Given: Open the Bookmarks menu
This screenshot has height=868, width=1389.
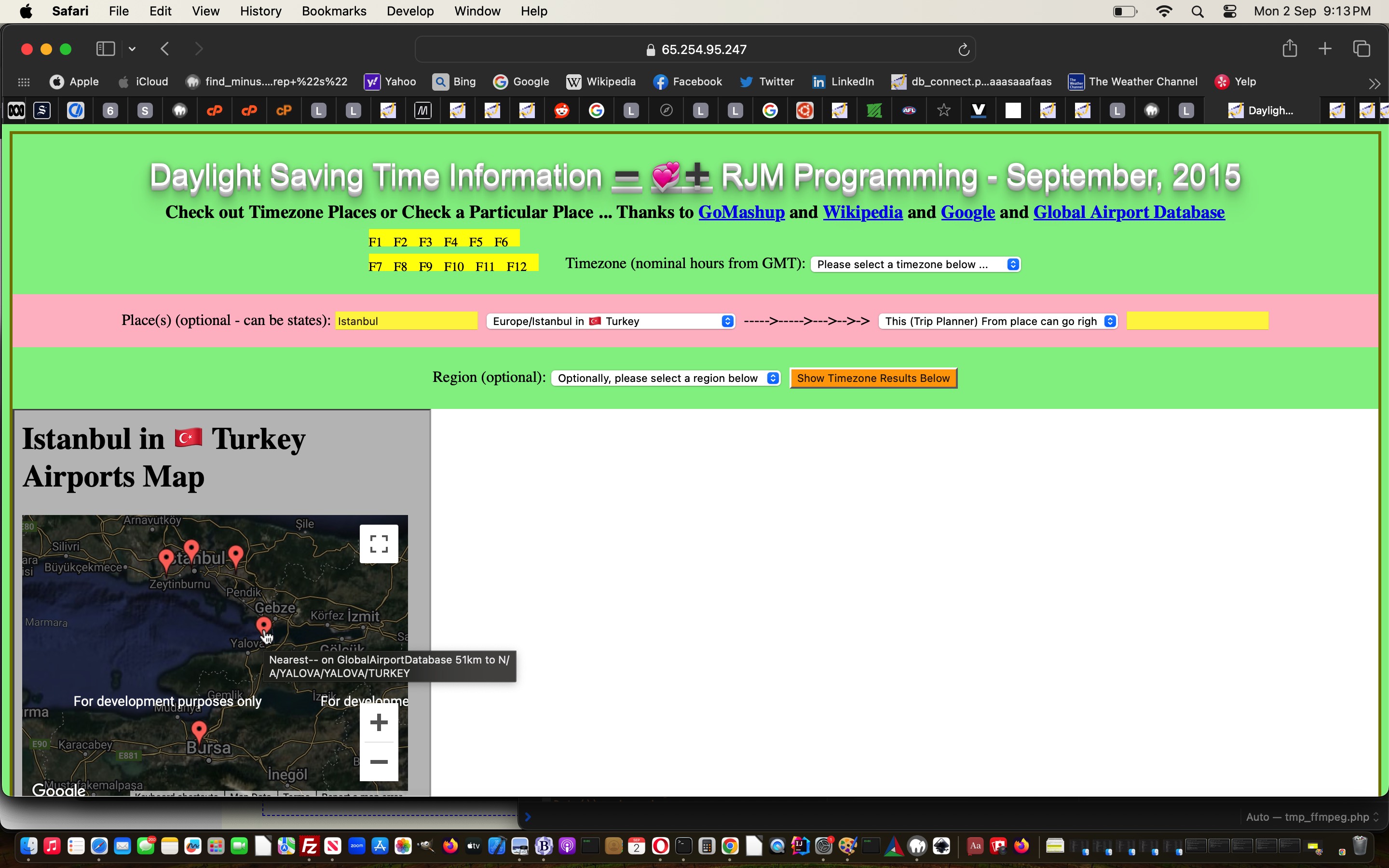Looking at the screenshot, I should [x=334, y=12].
